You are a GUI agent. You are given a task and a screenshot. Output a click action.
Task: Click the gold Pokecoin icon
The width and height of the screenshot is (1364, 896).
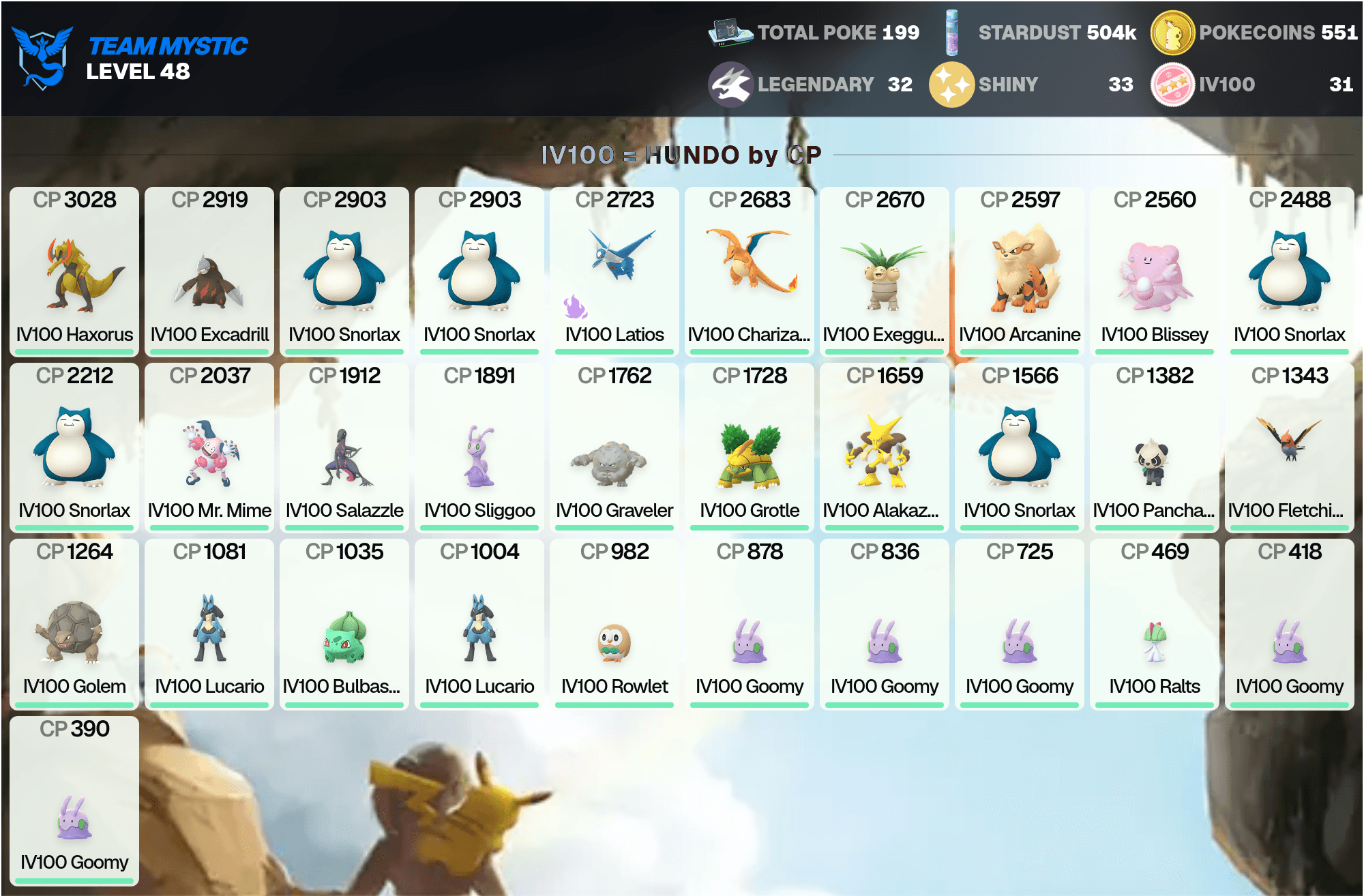click(1172, 33)
